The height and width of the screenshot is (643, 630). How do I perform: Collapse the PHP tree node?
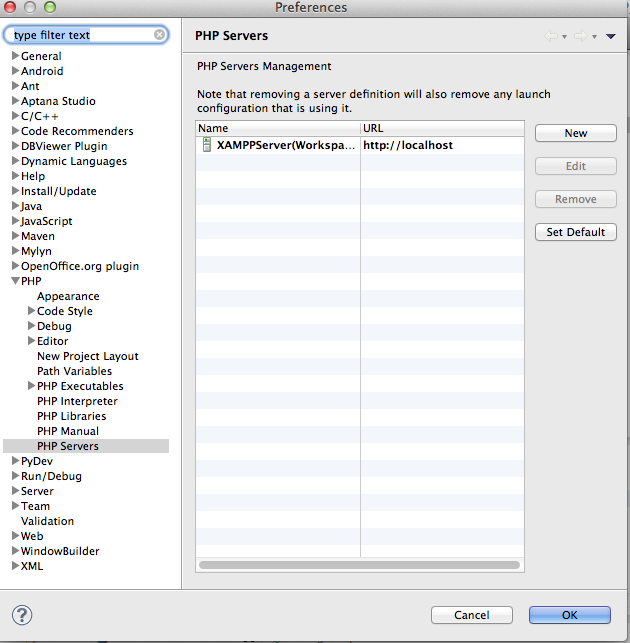point(16,281)
